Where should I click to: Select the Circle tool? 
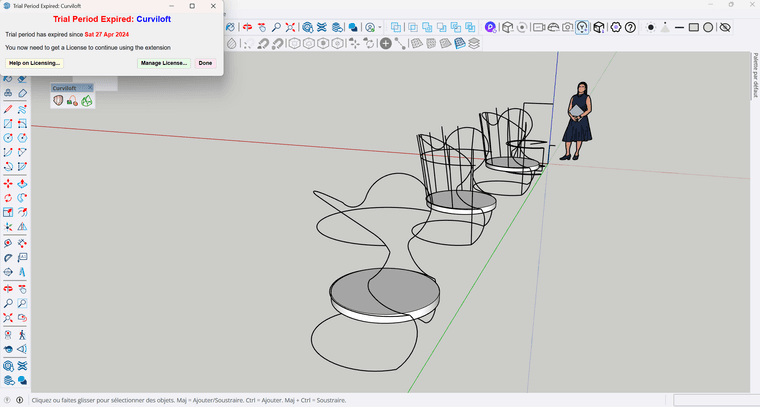point(8,138)
